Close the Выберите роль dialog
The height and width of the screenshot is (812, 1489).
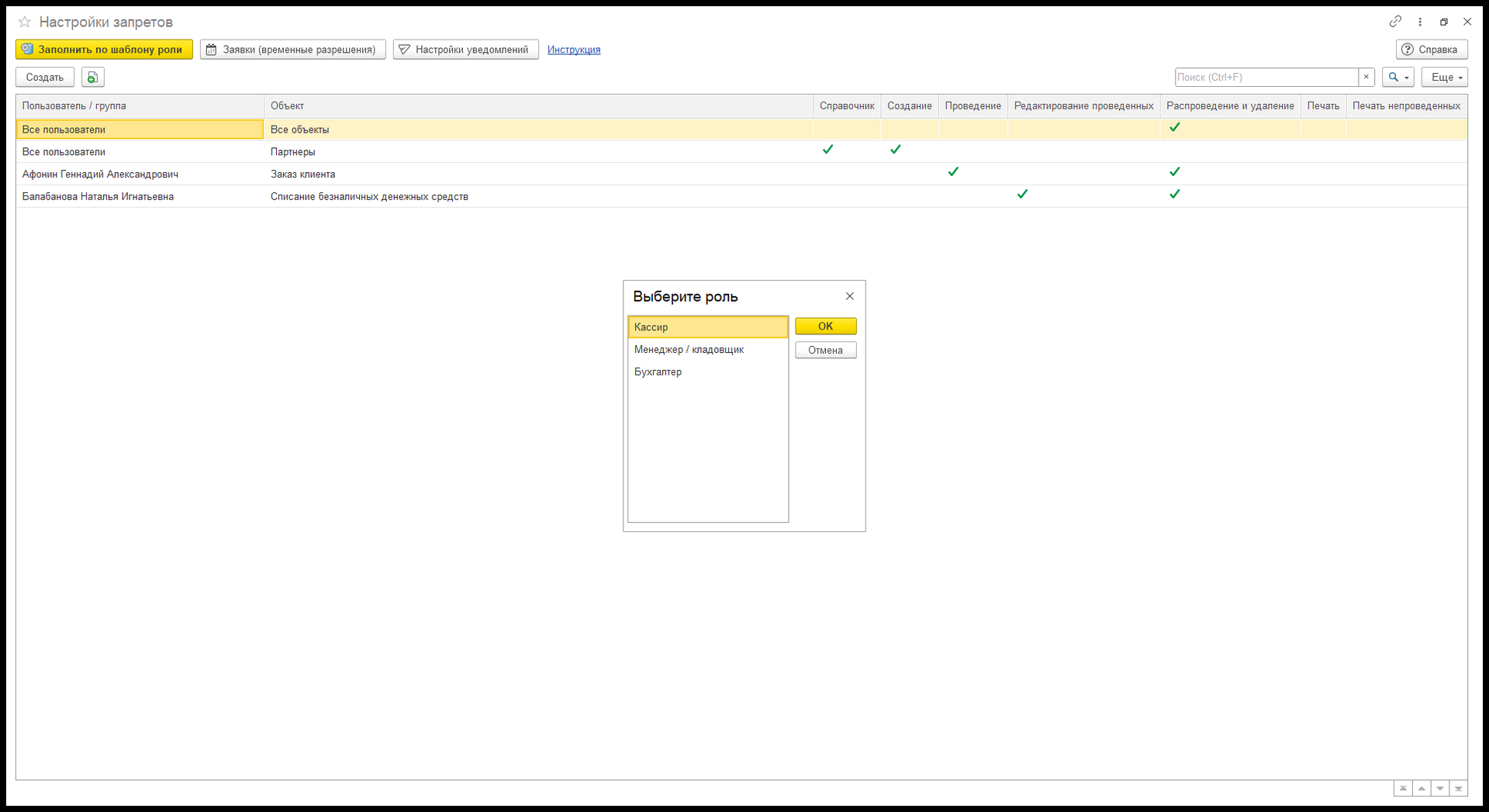pyautogui.click(x=849, y=296)
